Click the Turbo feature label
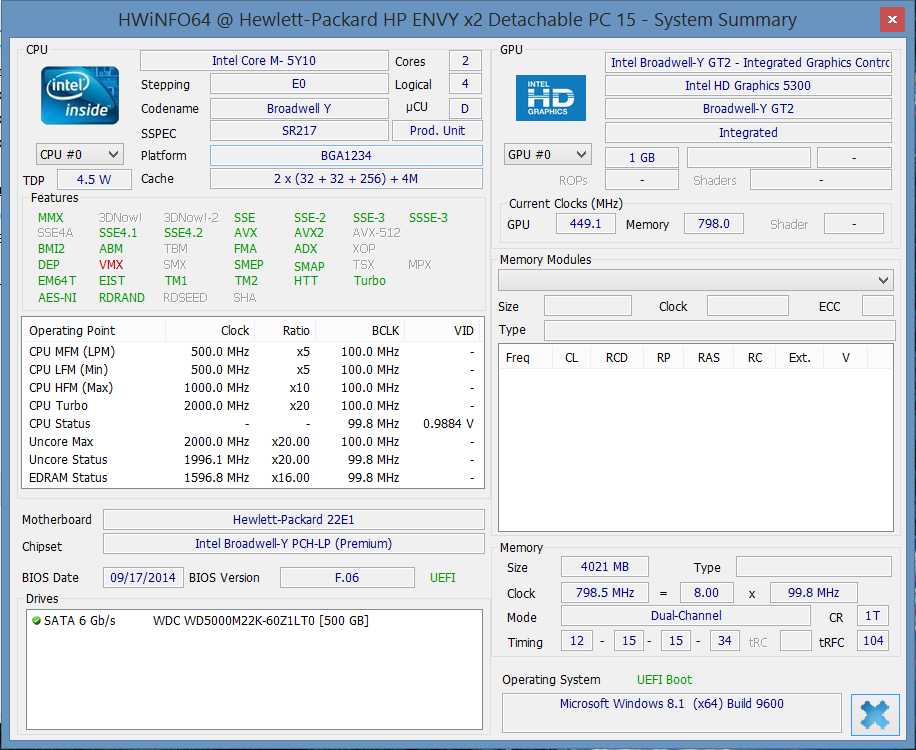The height and width of the screenshot is (750, 916). pos(369,281)
